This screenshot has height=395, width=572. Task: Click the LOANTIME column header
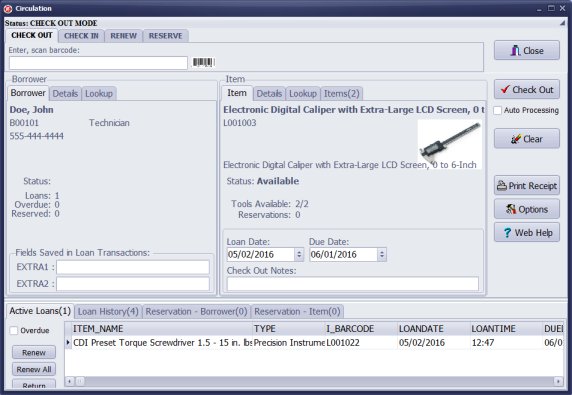pos(507,329)
